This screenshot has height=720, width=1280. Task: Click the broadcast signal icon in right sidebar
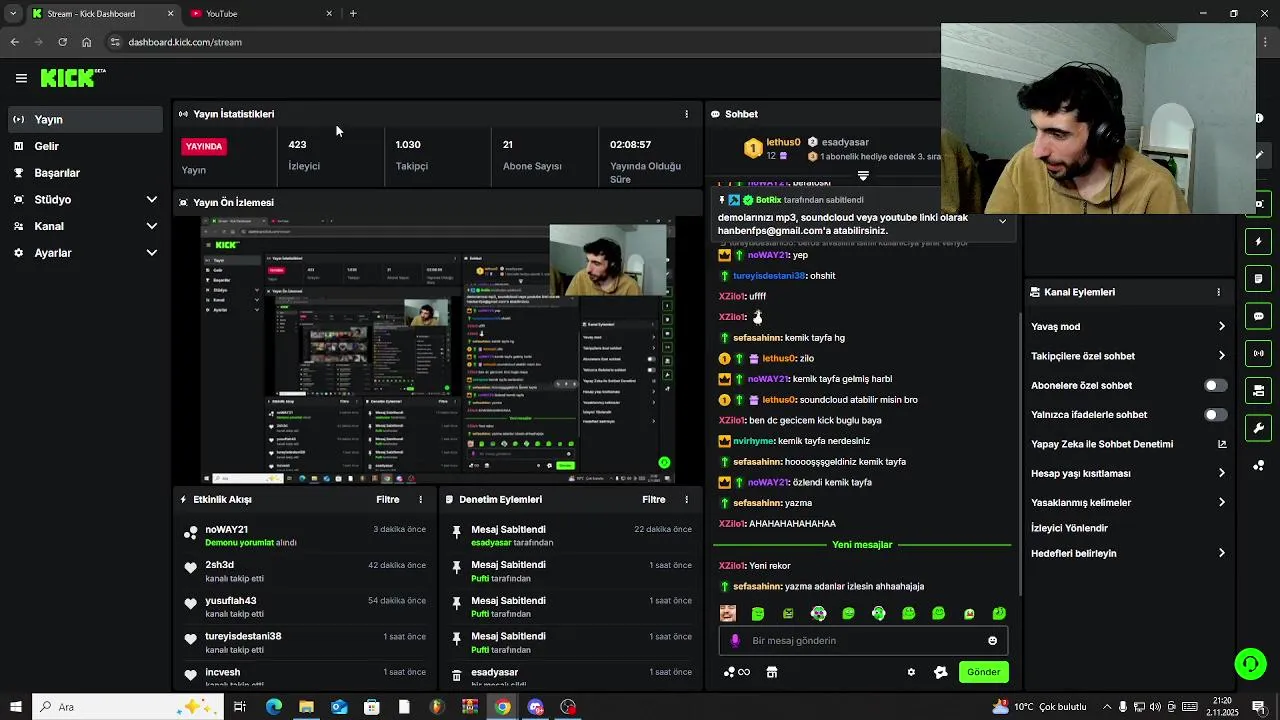pos(1259,353)
